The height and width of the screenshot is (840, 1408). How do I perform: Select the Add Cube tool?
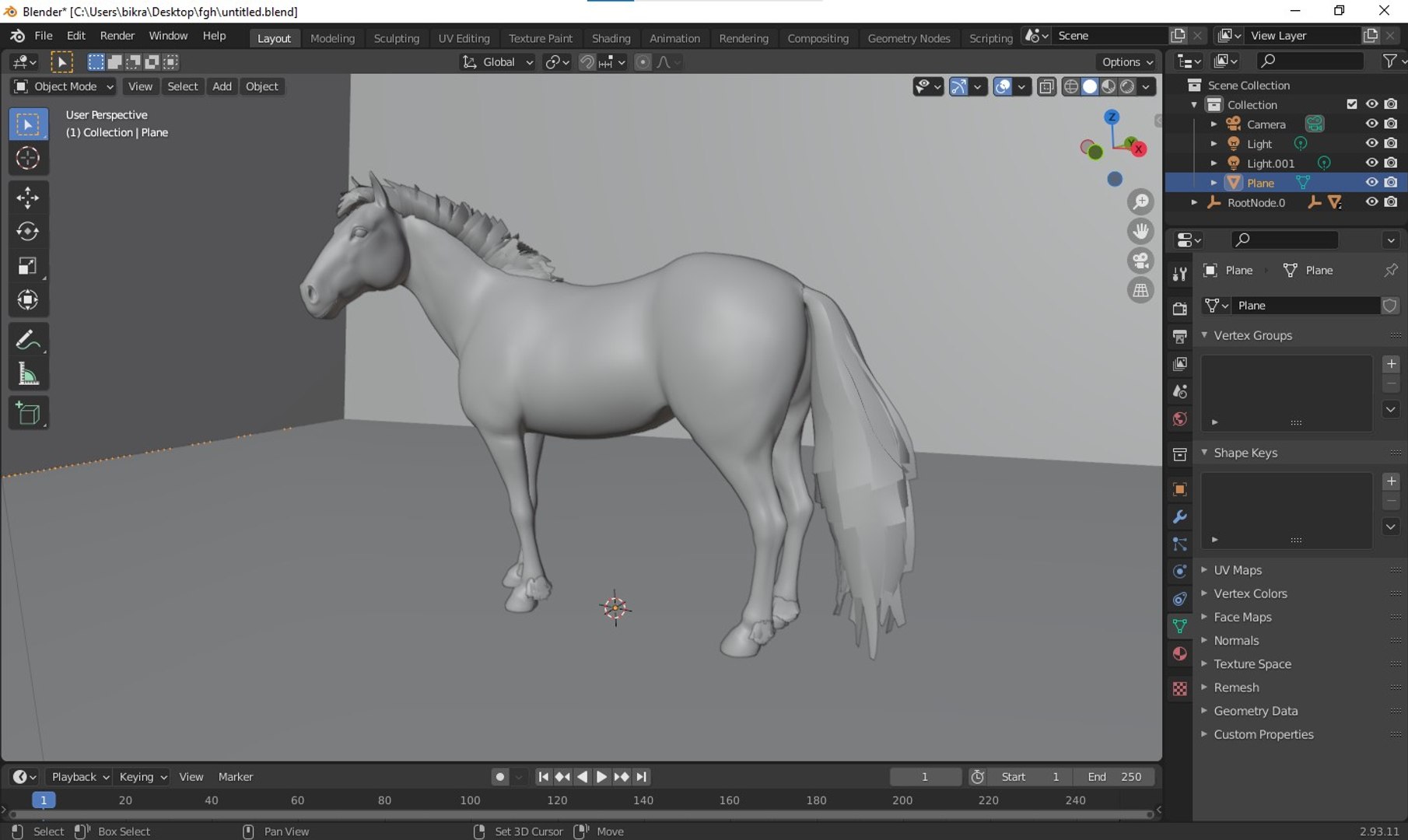(28, 413)
